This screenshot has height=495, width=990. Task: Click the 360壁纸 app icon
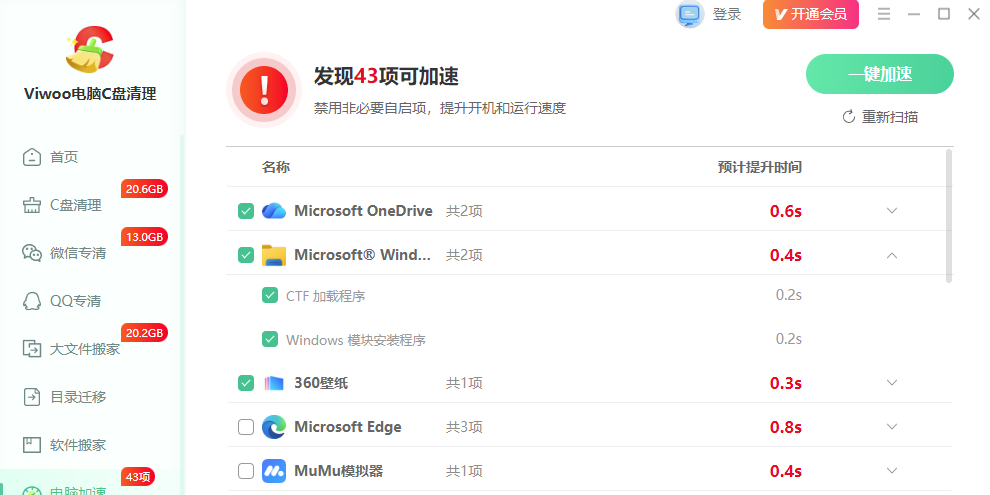(x=274, y=383)
